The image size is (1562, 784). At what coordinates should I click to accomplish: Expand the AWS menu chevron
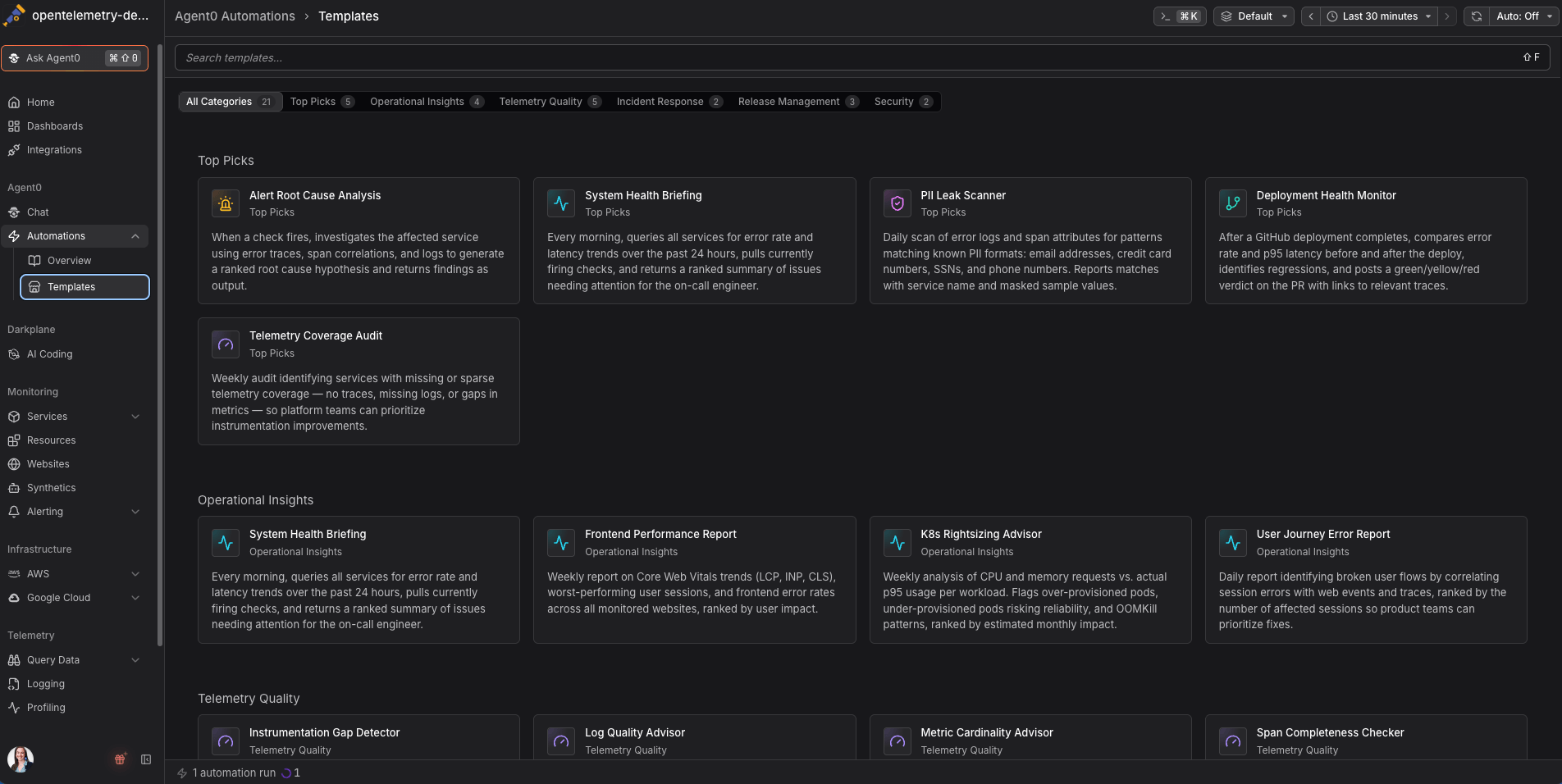coord(135,574)
